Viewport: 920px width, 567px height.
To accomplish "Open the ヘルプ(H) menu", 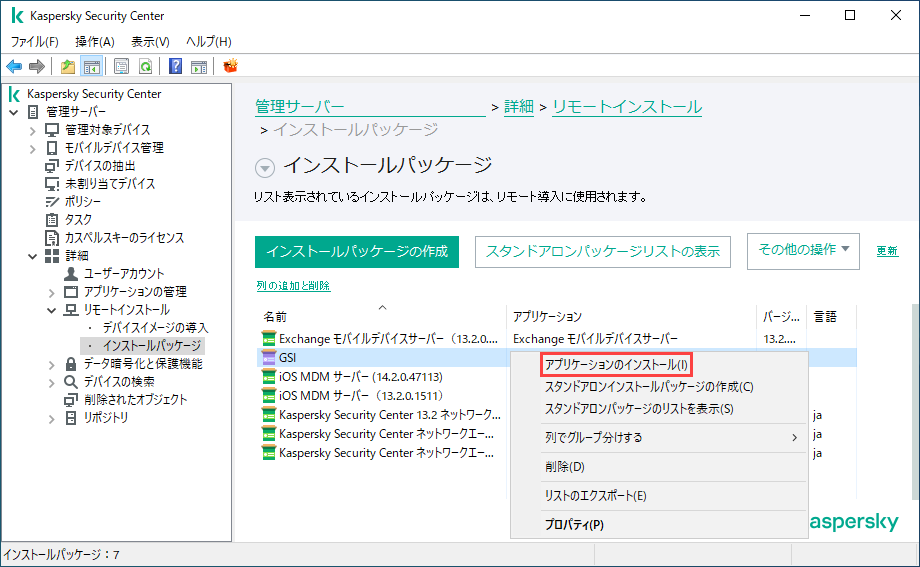I will [209, 42].
